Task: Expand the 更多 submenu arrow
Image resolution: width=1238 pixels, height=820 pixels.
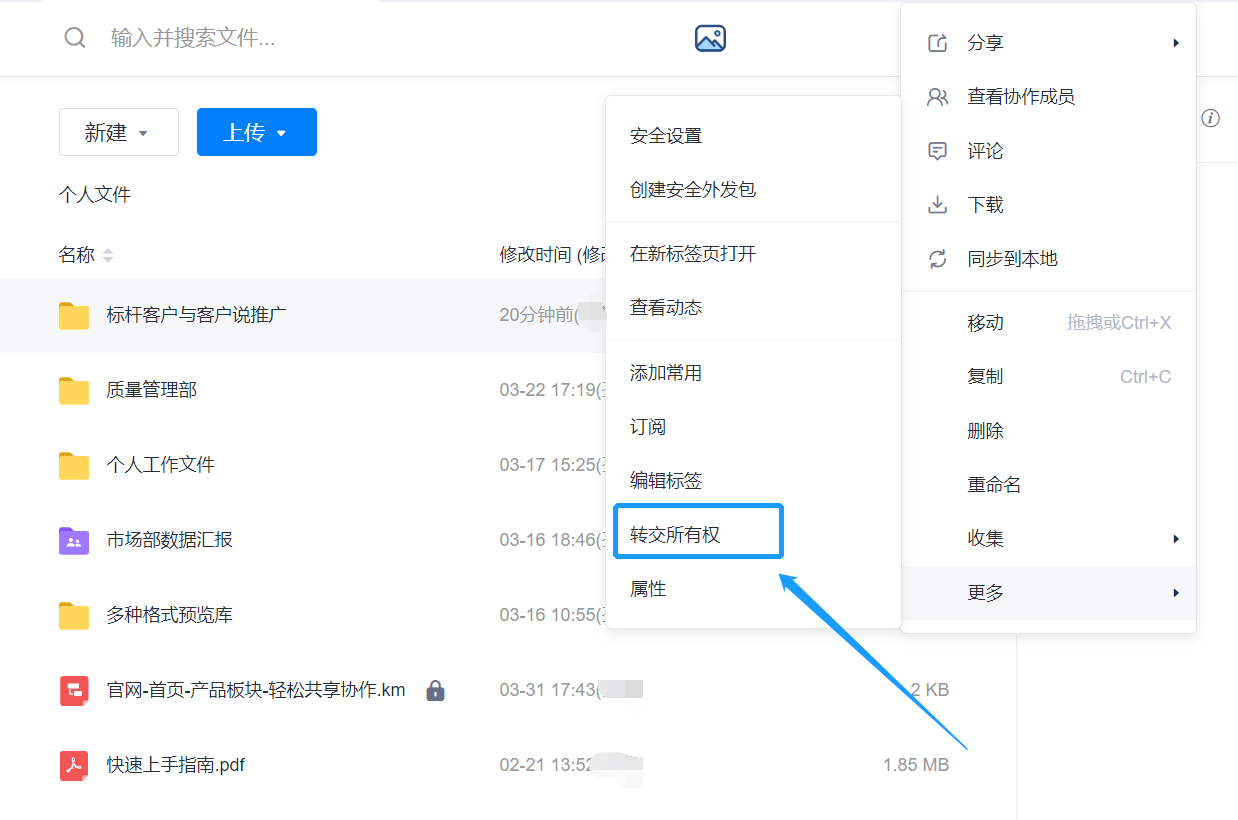Action: point(1176,593)
